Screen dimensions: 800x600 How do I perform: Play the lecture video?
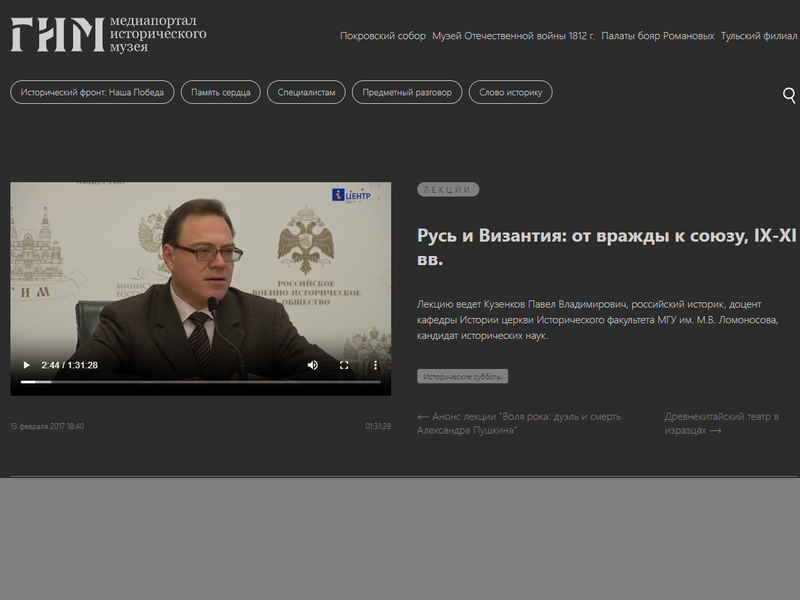coord(26,365)
